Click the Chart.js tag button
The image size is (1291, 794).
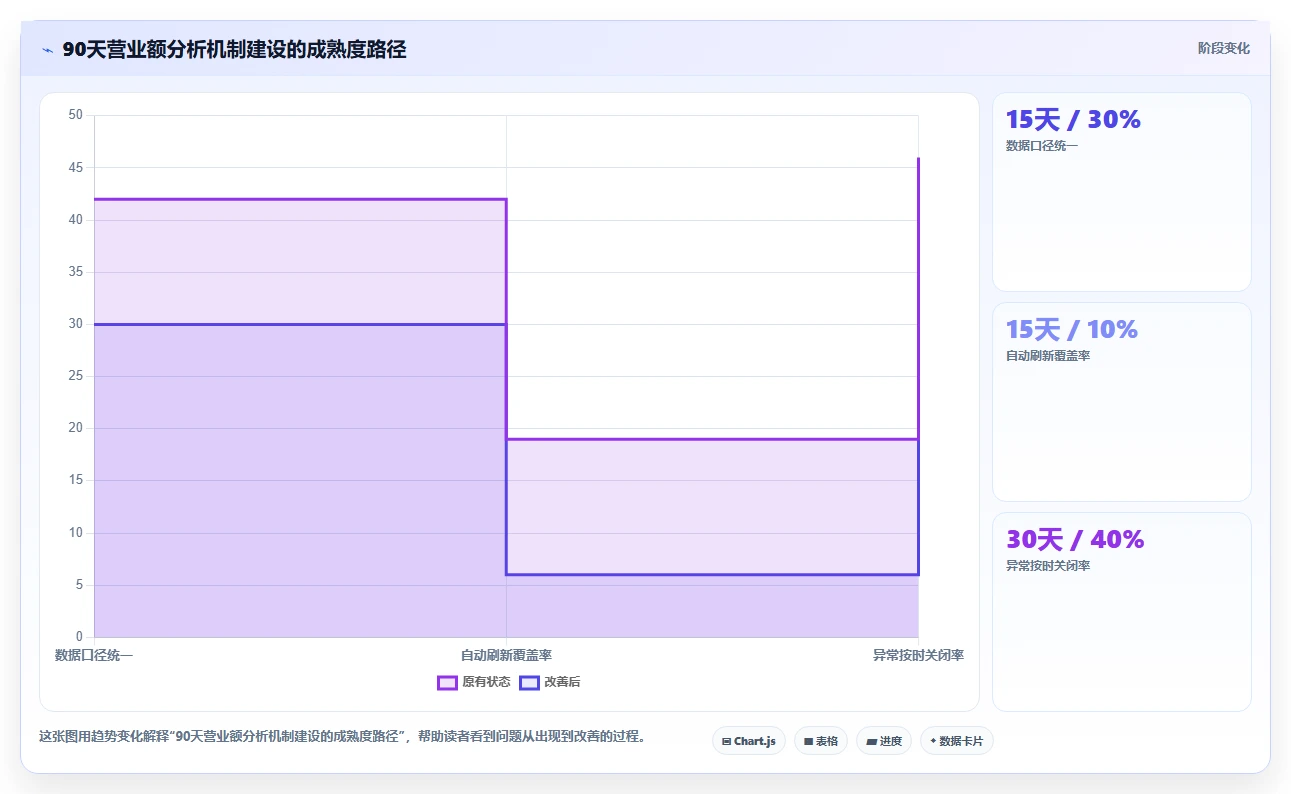[x=749, y=741]
